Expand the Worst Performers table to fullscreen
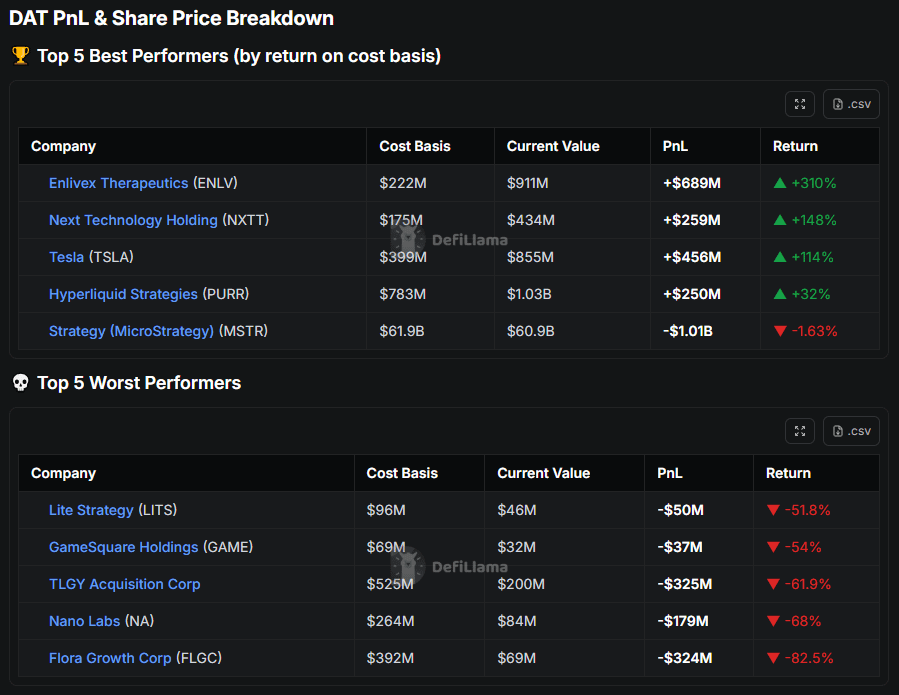899x695 pixels. (800, 431)
